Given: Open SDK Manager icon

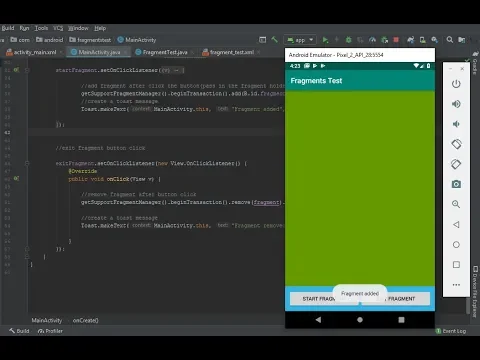Looking at the screenshot, I should tap(434, 40).
